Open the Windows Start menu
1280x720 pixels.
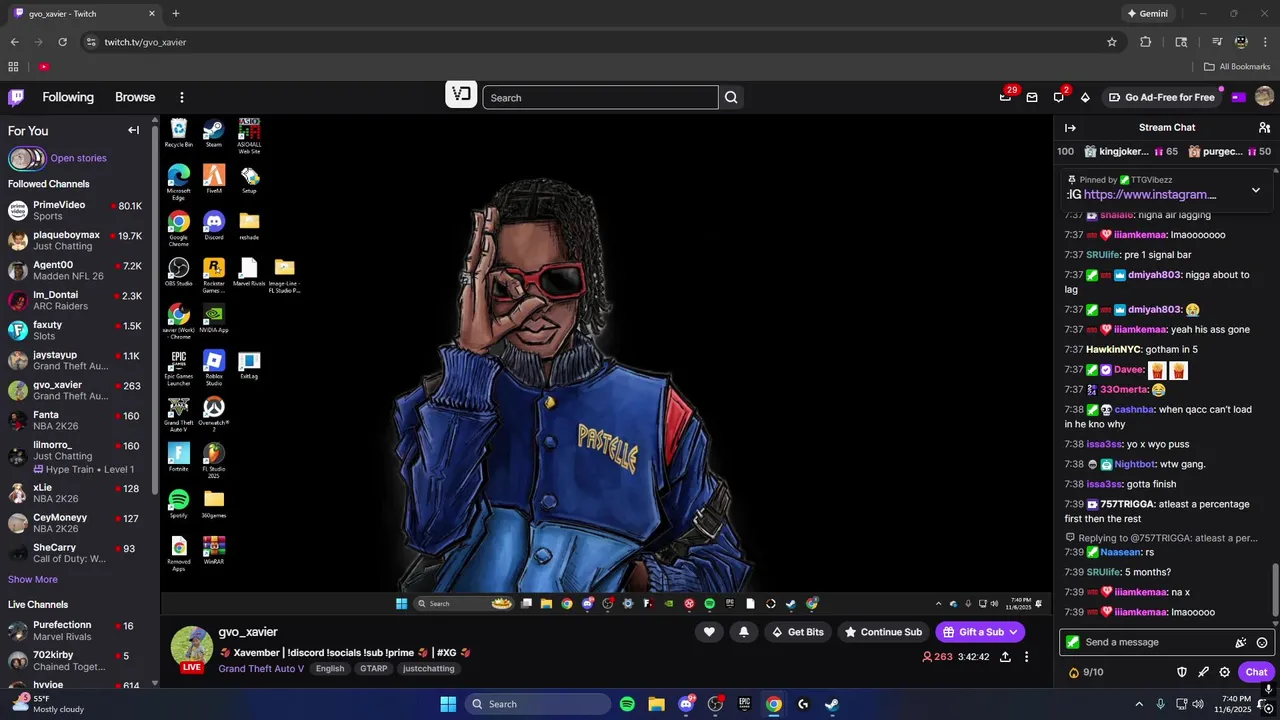(448, 704)
